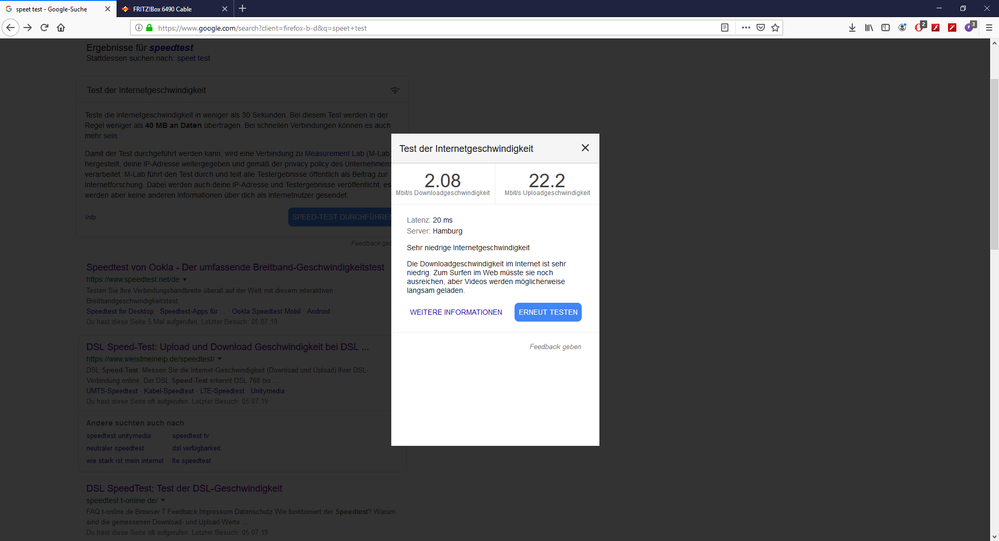Screen dimensions: 999x541
Task: Close the 'speet test - Google-Suche' tab
Action: [x=107, y=9]
